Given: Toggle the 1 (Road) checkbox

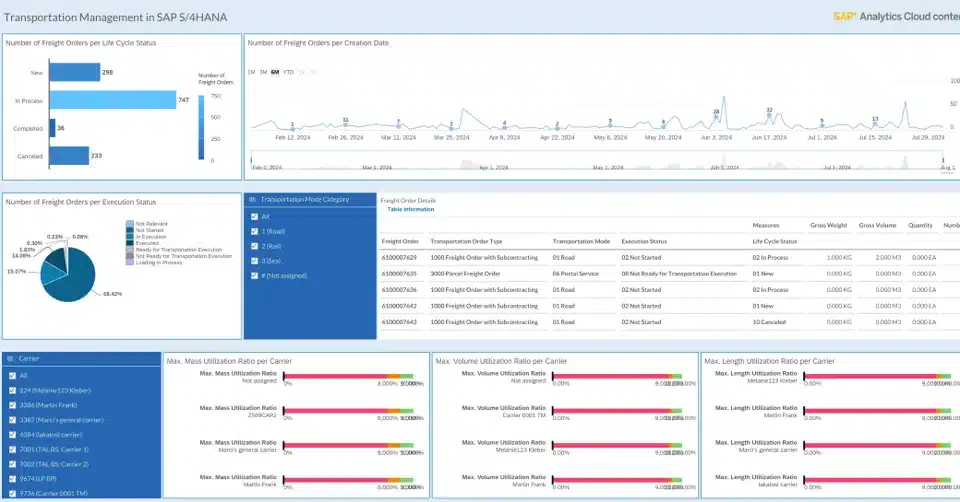Looking at the screenshot, I should (x=254, y=231).
